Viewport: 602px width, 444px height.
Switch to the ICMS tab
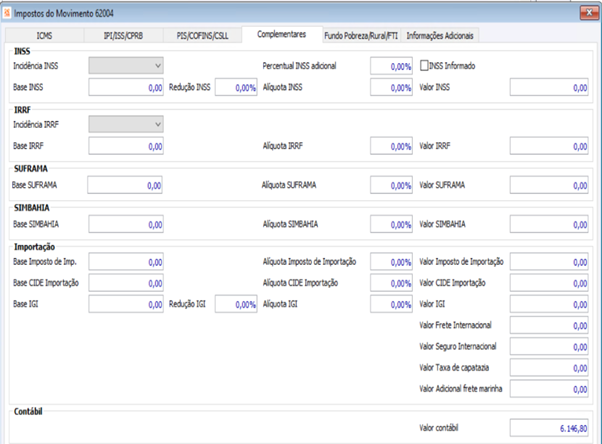click(x=45, y=36)
